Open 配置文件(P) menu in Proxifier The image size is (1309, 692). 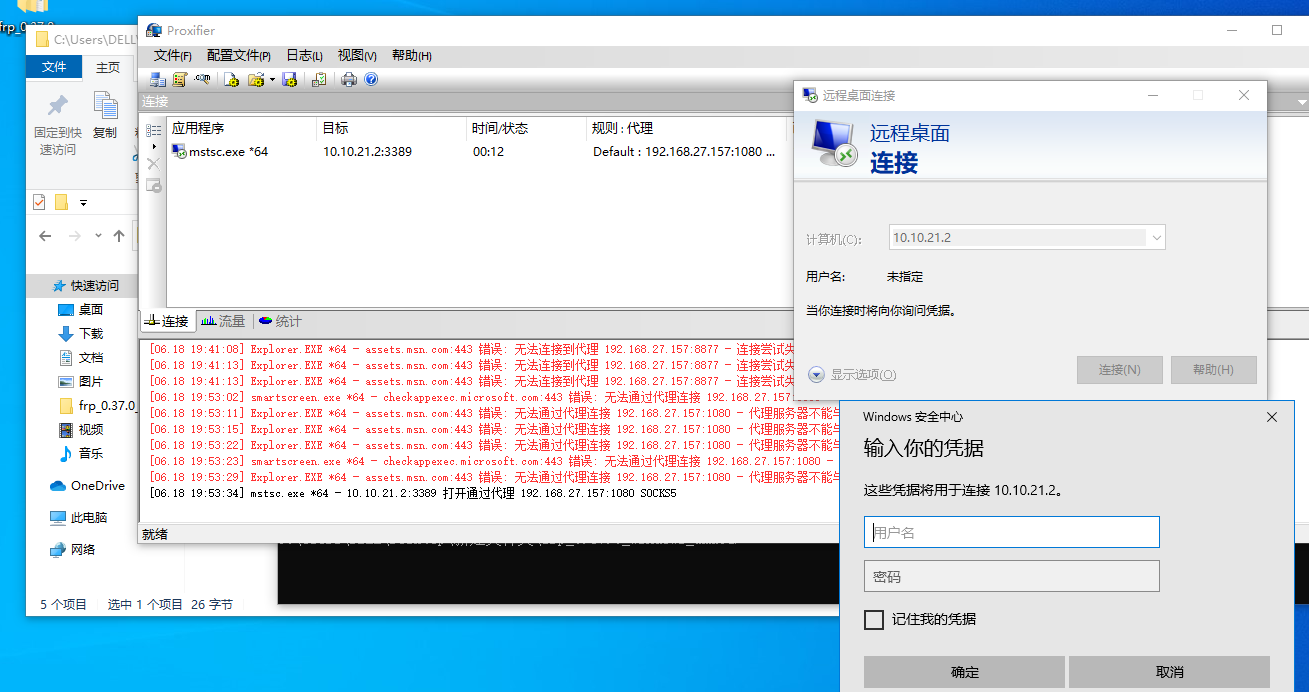[x=238, y=56]
